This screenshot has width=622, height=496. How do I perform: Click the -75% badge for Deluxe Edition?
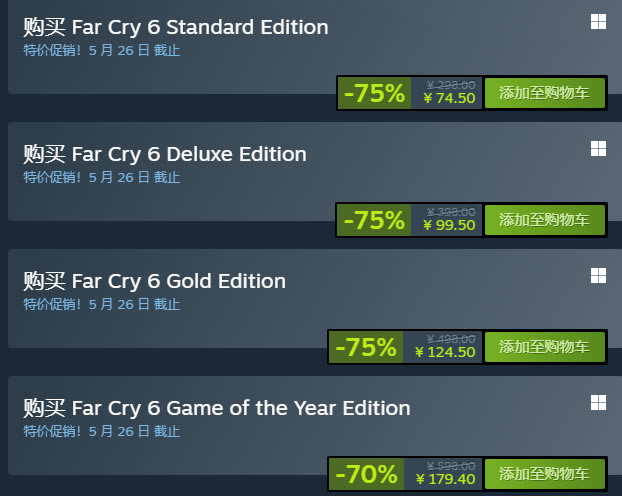(x=374, y=220)
